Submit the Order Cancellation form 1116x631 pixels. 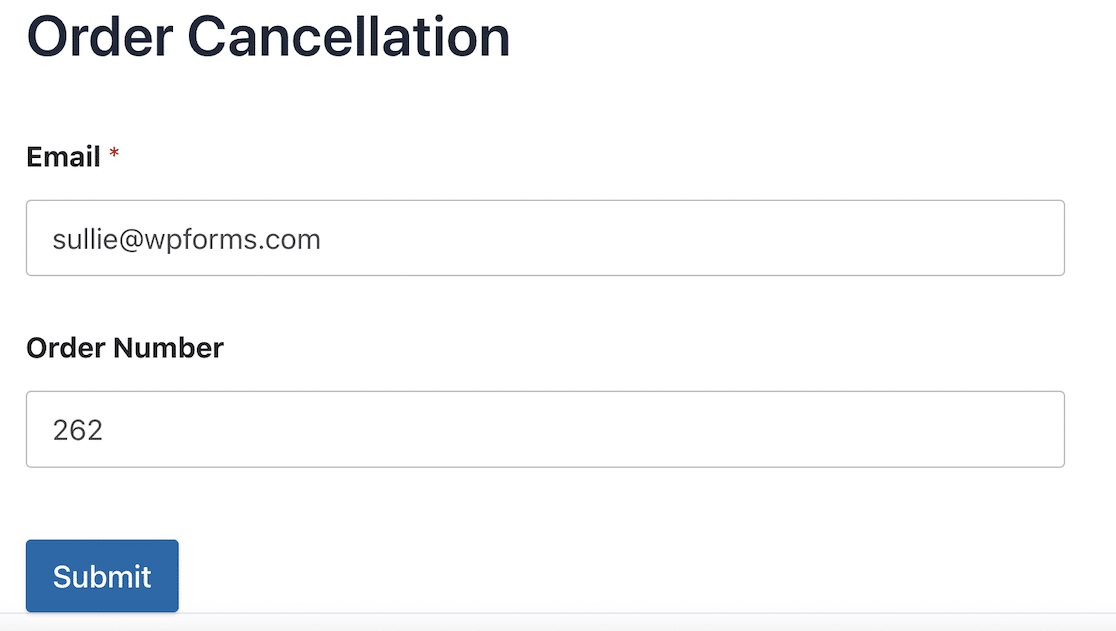point(102,576)
